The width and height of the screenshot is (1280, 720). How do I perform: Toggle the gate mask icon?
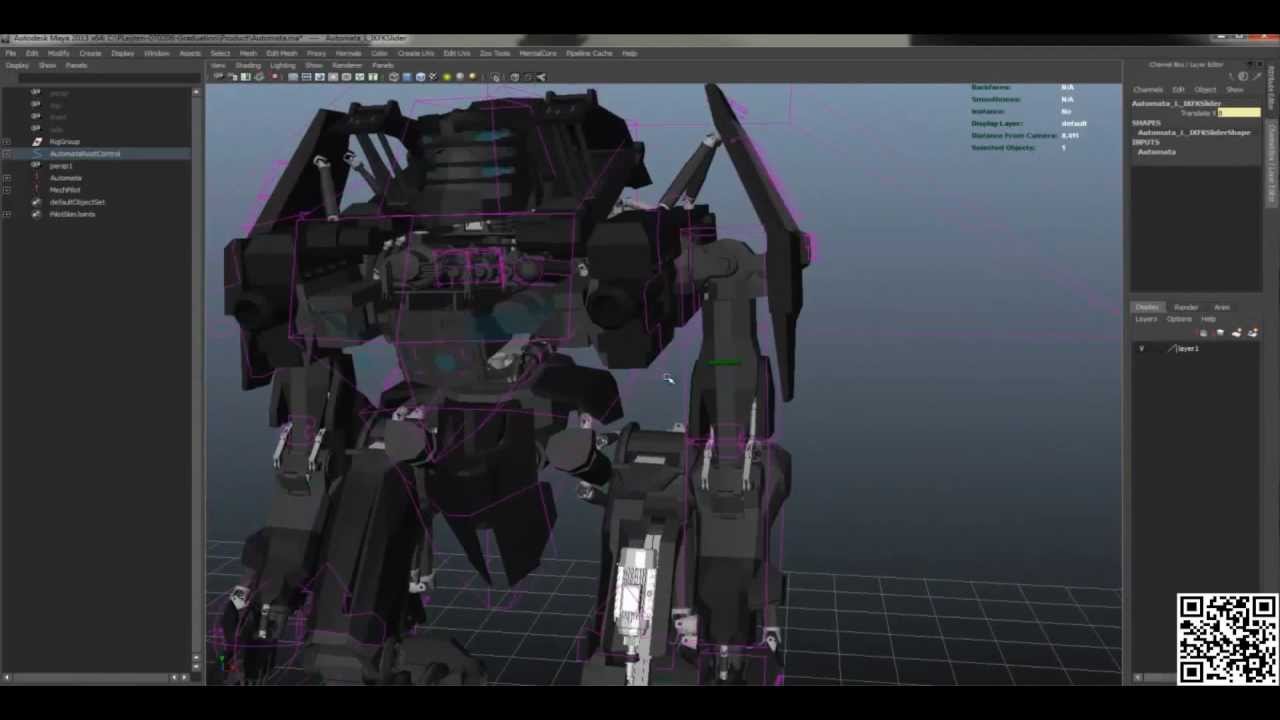(x=333, y=77)
